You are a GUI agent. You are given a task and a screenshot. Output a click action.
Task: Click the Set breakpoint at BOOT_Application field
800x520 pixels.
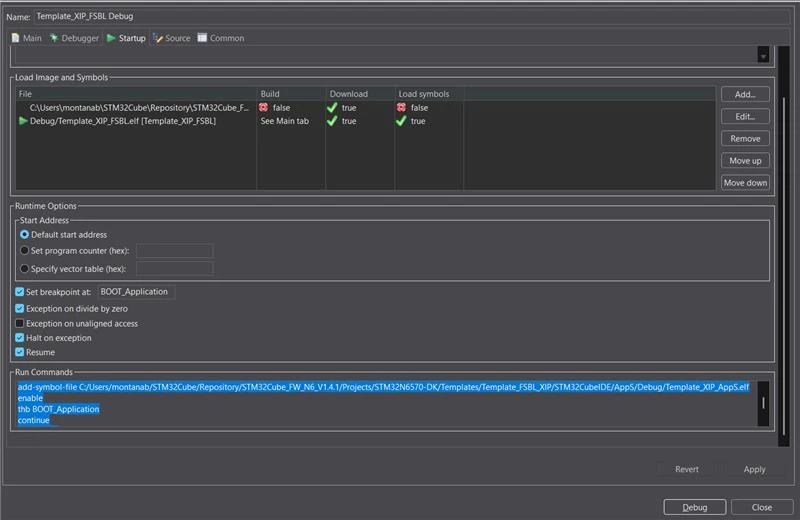[136, 292]
